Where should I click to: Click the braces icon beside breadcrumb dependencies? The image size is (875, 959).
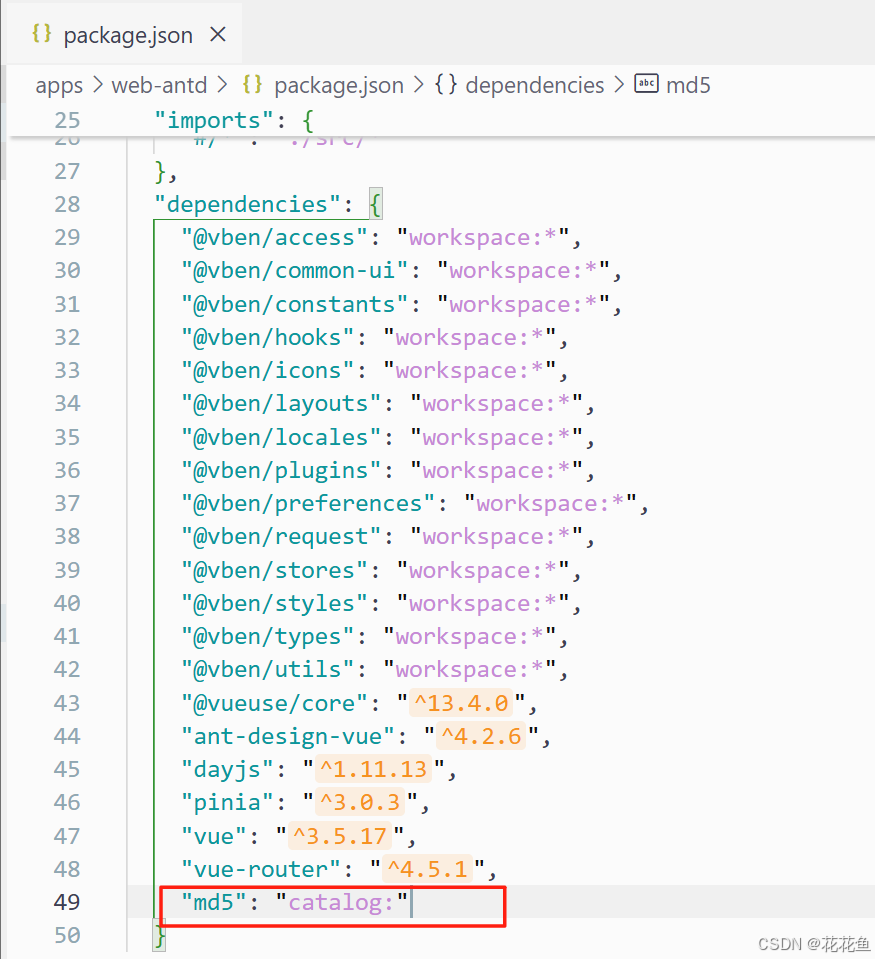pyautogui.click(x=446, y=84)
